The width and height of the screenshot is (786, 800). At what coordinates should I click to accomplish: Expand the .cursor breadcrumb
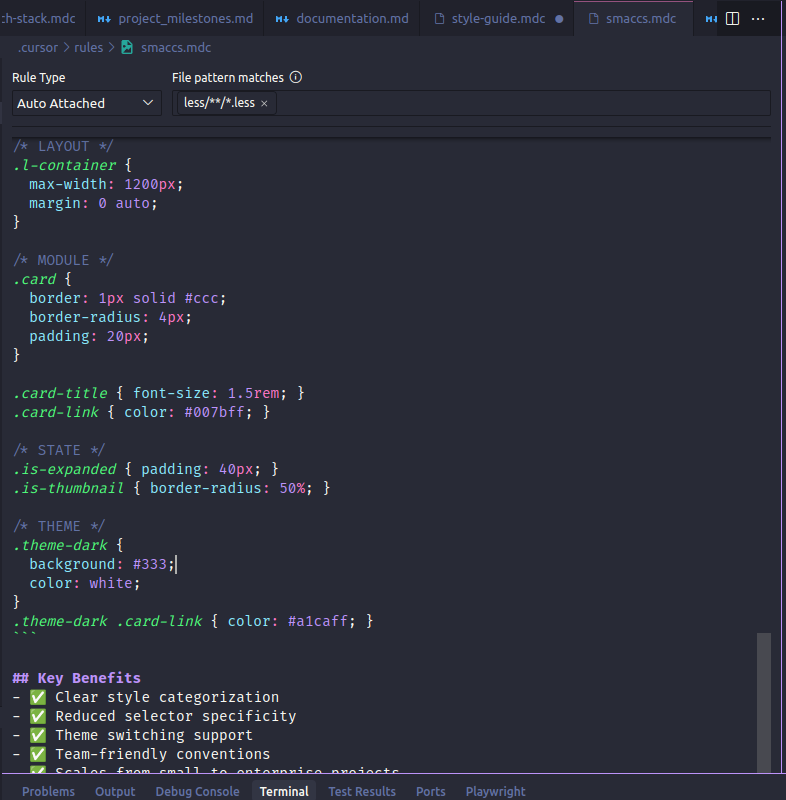point(36,47)
